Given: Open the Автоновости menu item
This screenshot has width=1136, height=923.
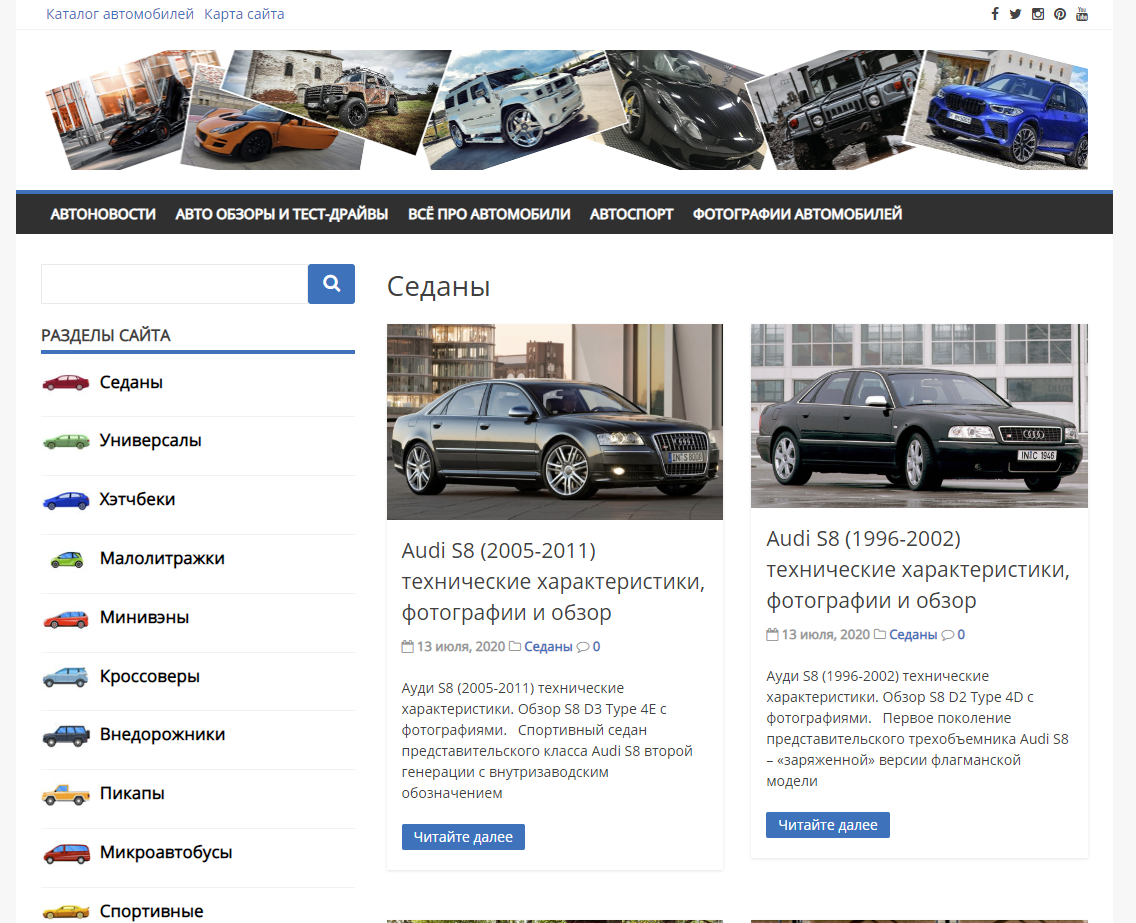Looking at the screenshot, I should (x=103, y=214).
